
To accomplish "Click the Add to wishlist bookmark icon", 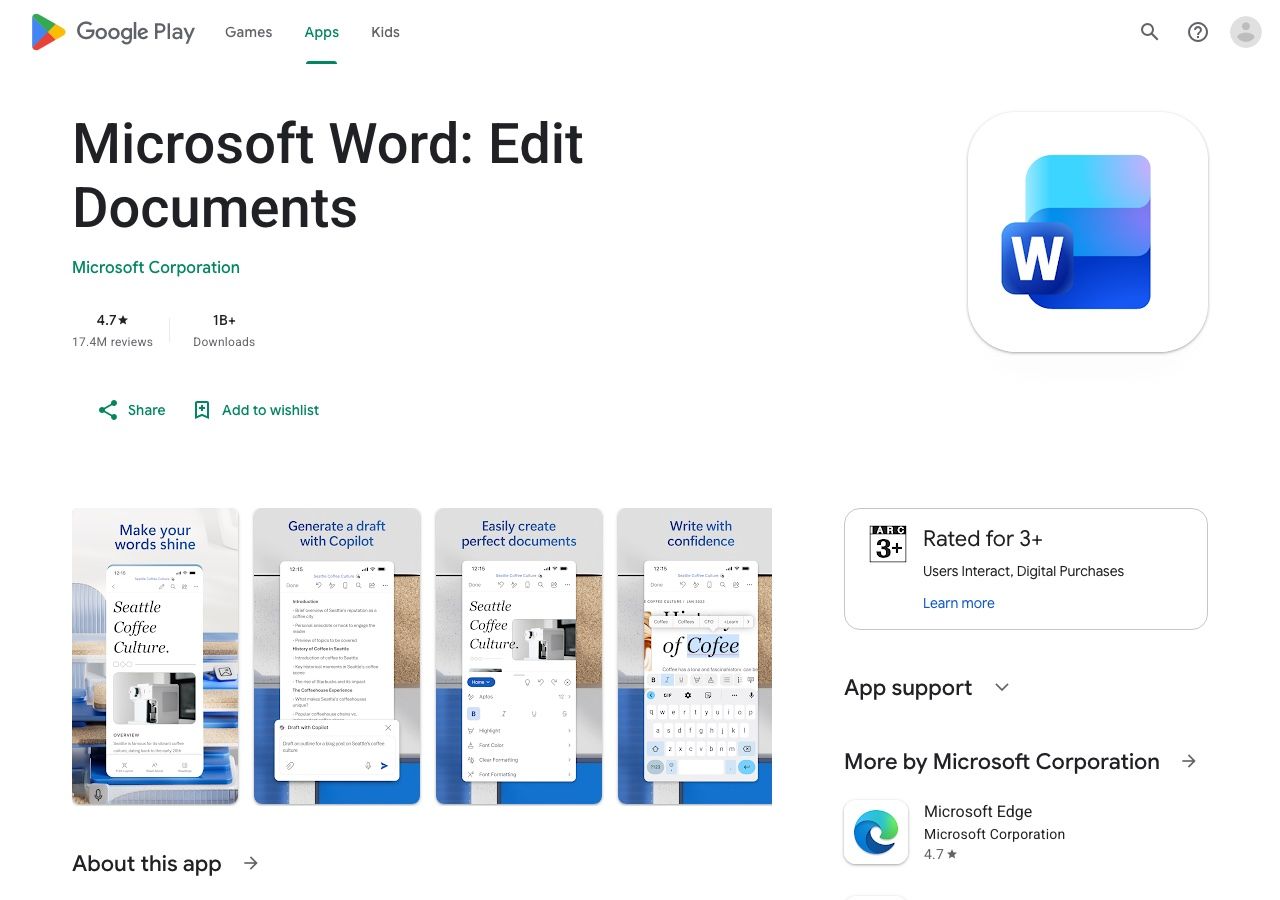I will pyautogui.click(x=202, y=410).
